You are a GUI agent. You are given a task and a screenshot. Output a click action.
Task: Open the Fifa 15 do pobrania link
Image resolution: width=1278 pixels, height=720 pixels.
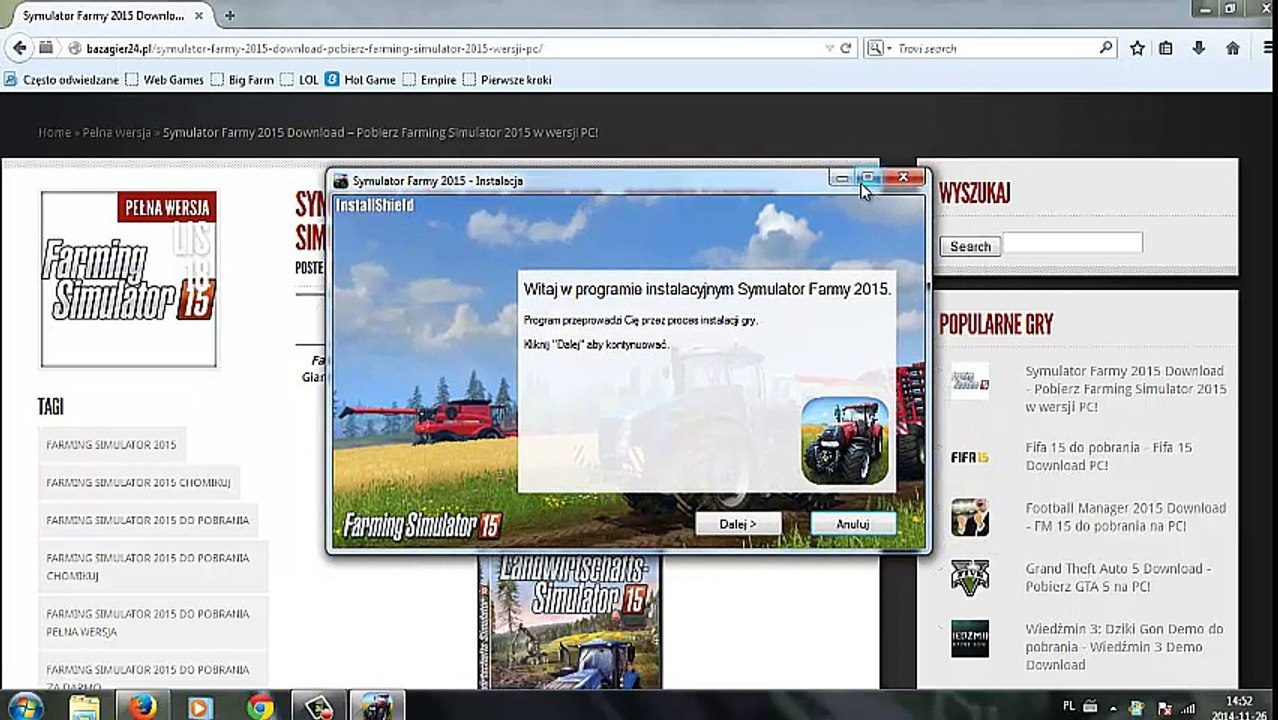tap(1109, 457)
